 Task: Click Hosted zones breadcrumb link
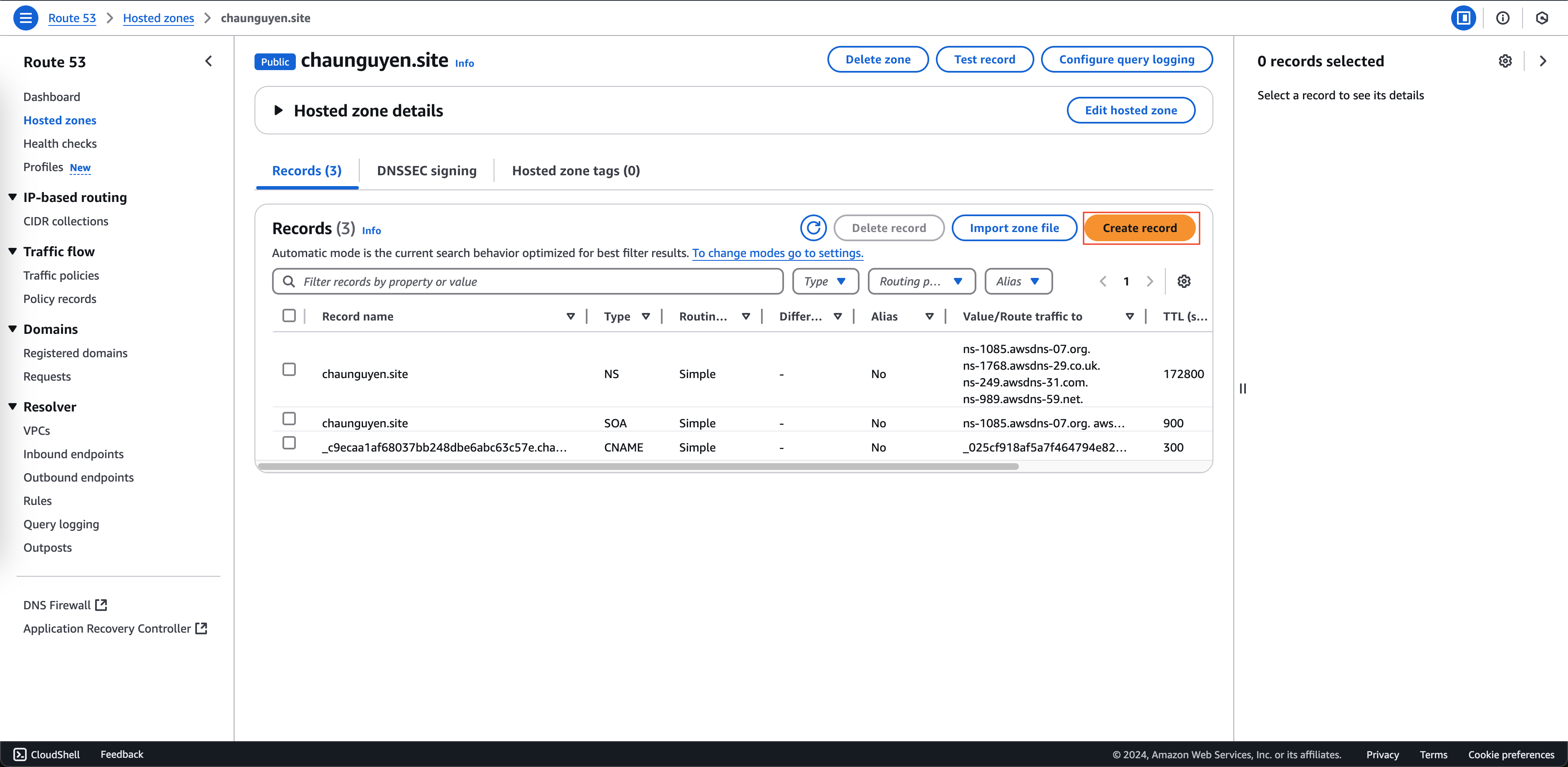[x=158, y=18]
